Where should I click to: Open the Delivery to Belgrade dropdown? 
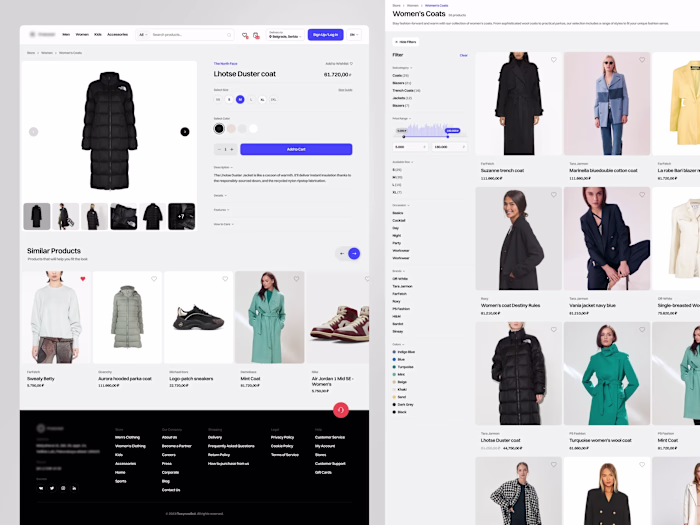(x=285, y=35)
